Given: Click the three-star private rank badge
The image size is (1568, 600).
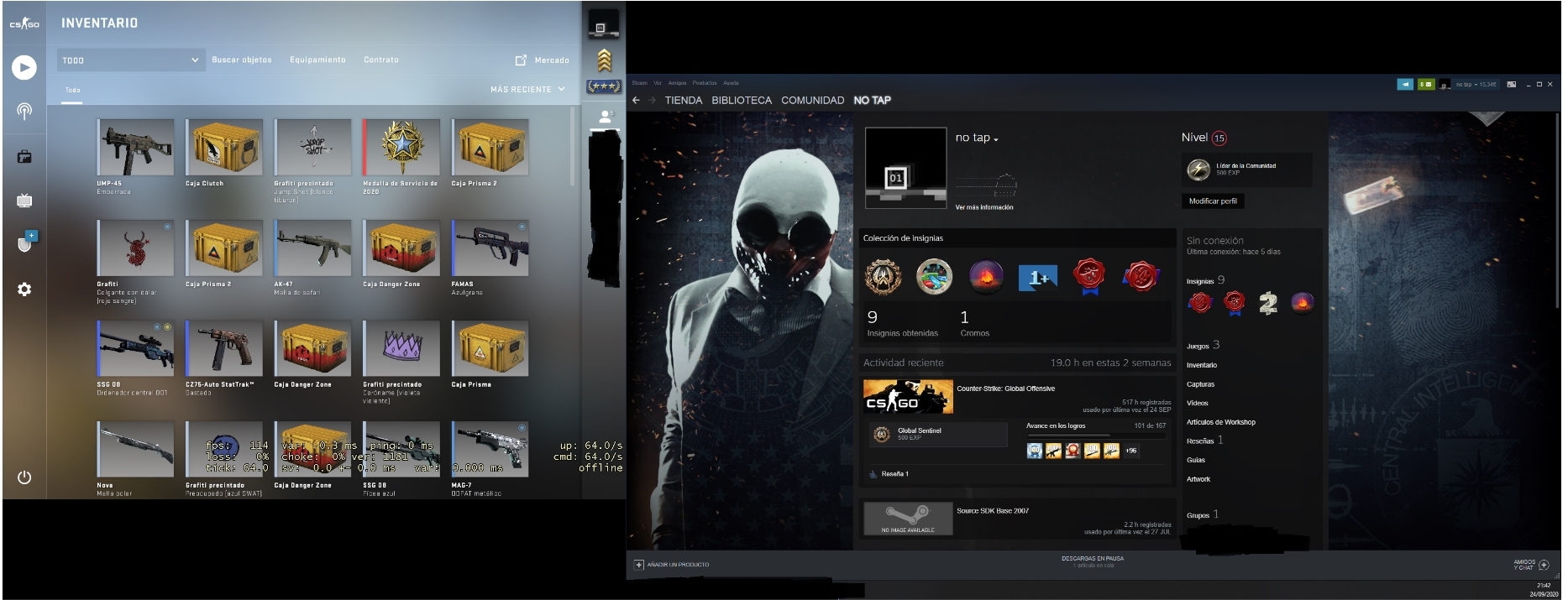Looking at the screenshot, I should click(604, 86).
